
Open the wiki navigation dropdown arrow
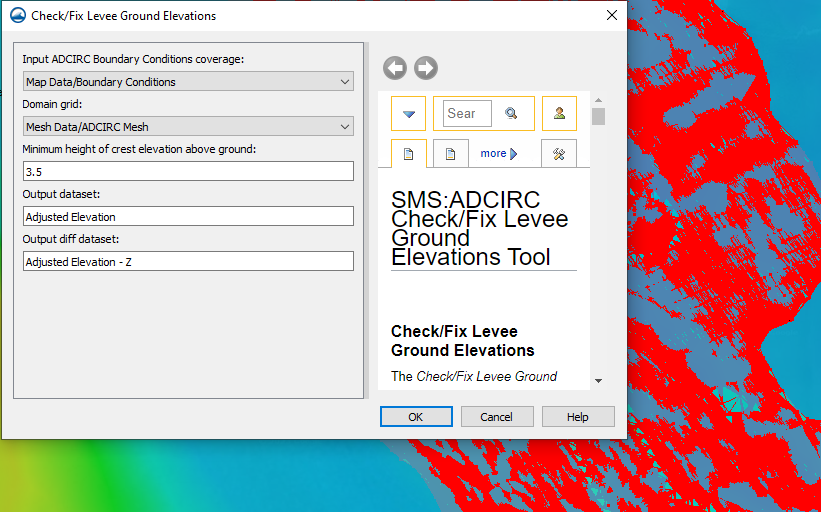408,114
